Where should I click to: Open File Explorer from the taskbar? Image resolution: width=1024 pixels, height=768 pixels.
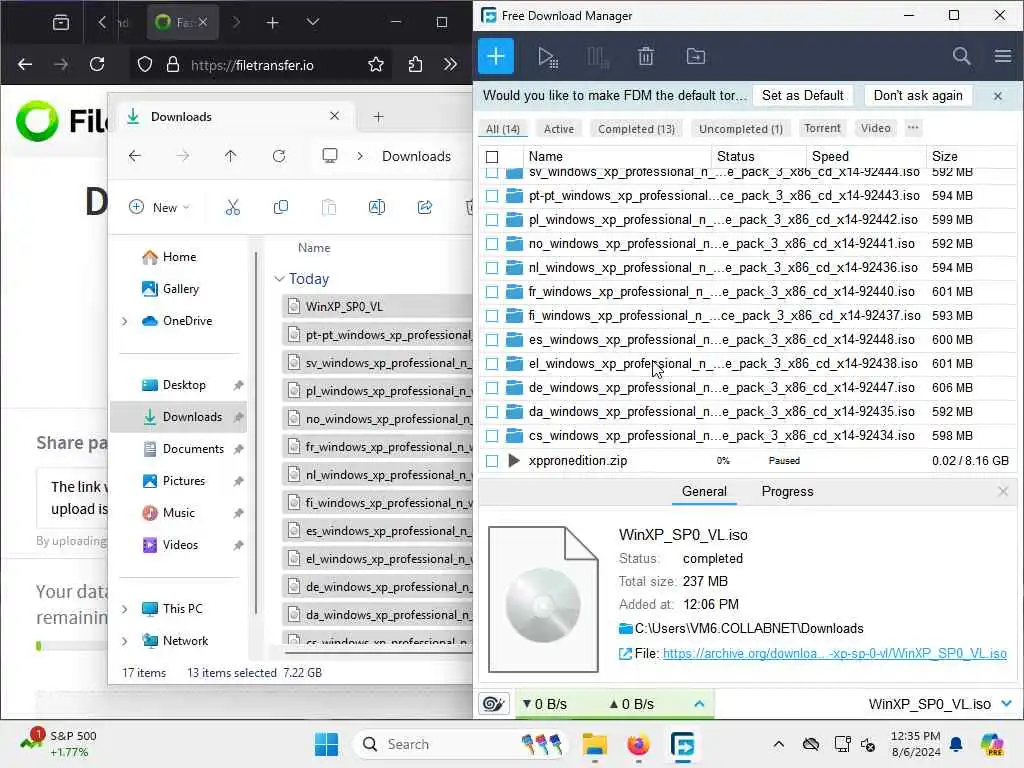pyautogui.click(x=594, y=744)
